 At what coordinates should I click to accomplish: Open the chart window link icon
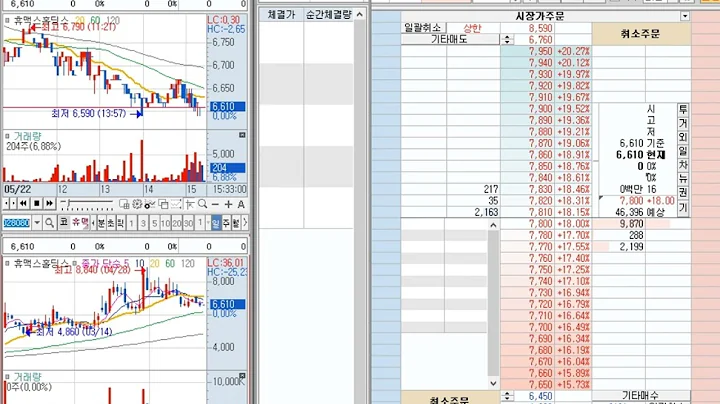pos(124,204)
